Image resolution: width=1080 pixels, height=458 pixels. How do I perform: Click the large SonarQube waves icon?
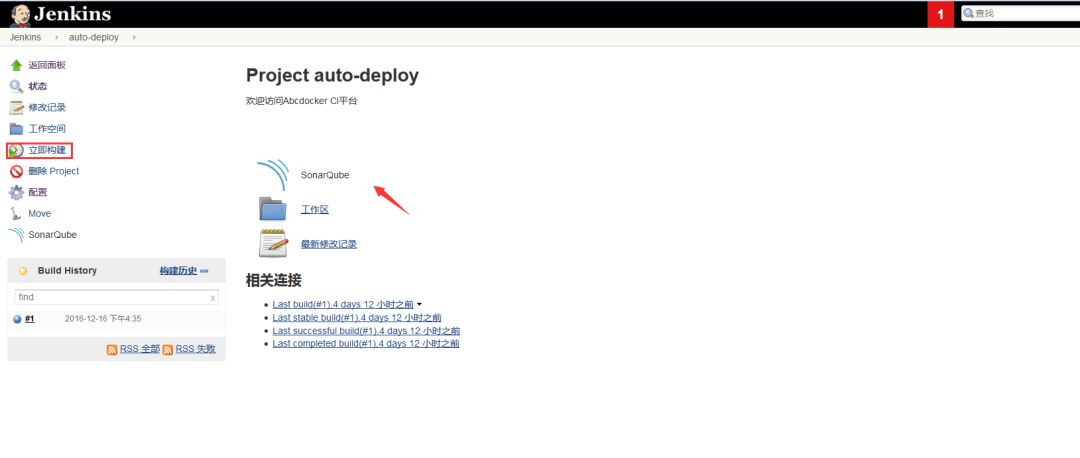273,175
